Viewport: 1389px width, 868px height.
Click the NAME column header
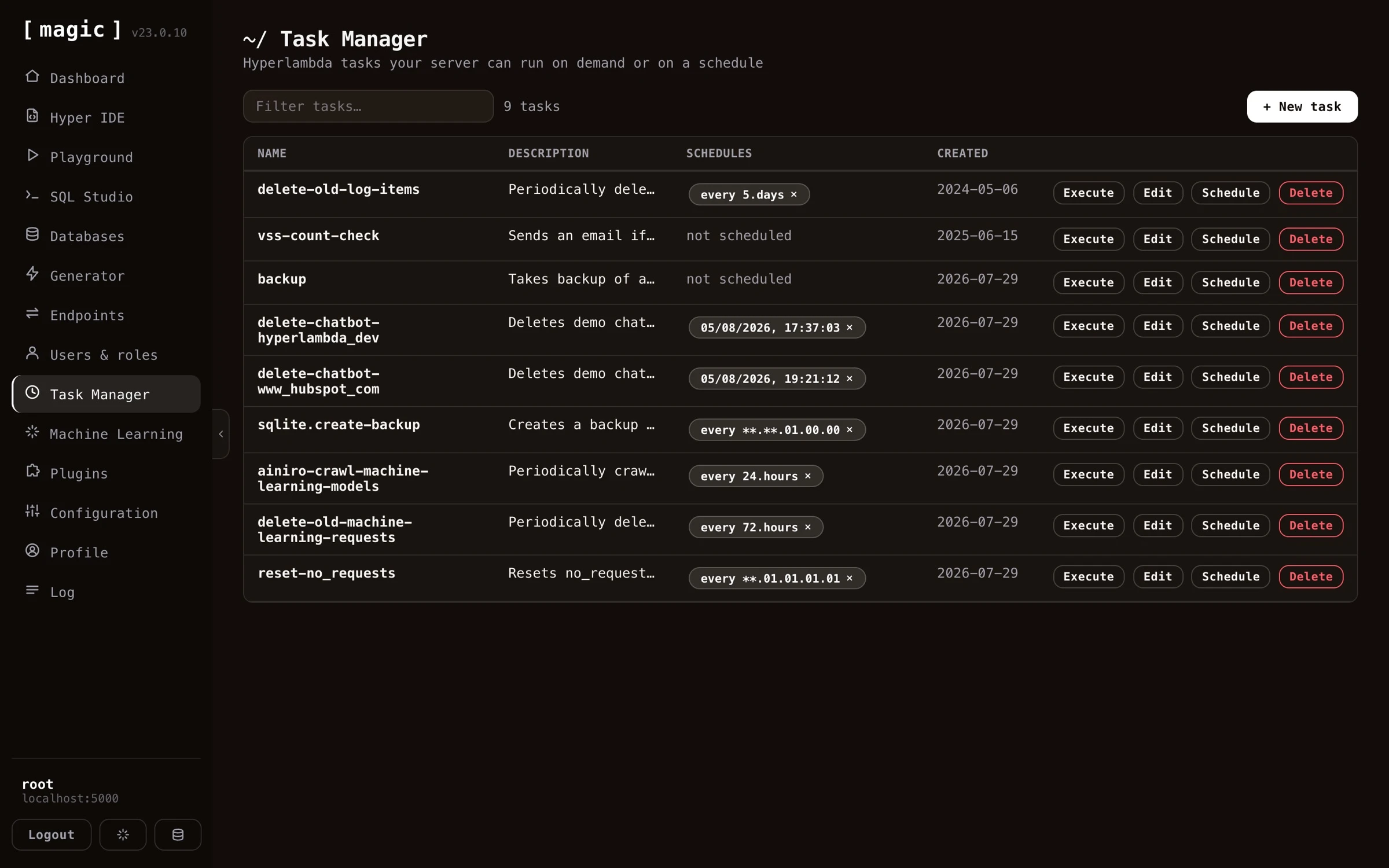coord(272,153)
